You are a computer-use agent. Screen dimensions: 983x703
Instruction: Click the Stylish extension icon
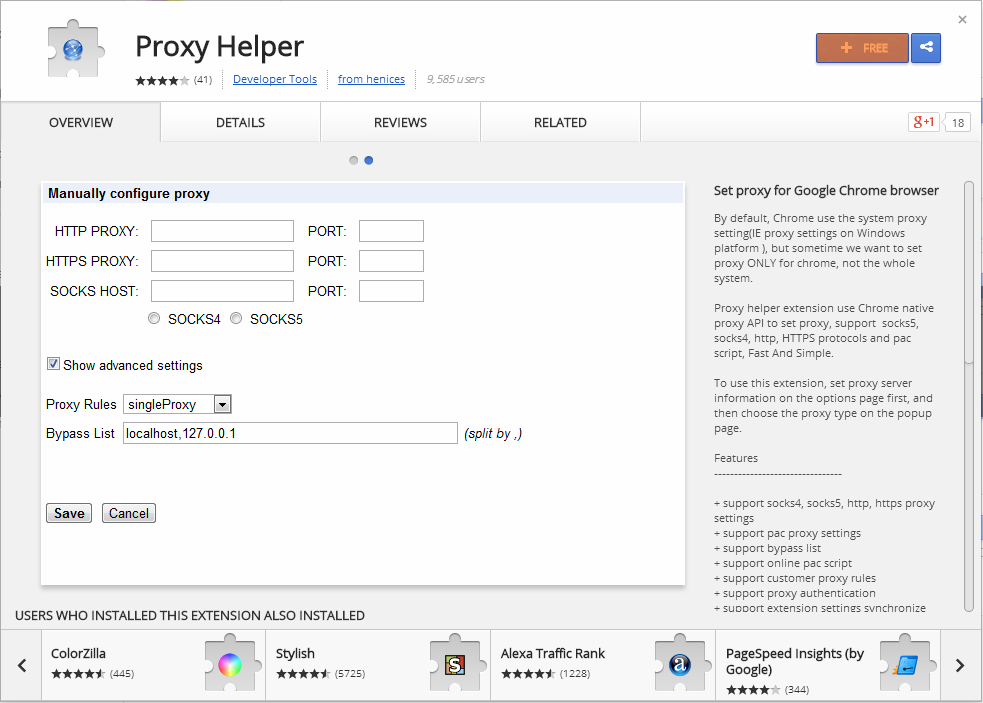[x=455, y=665]
